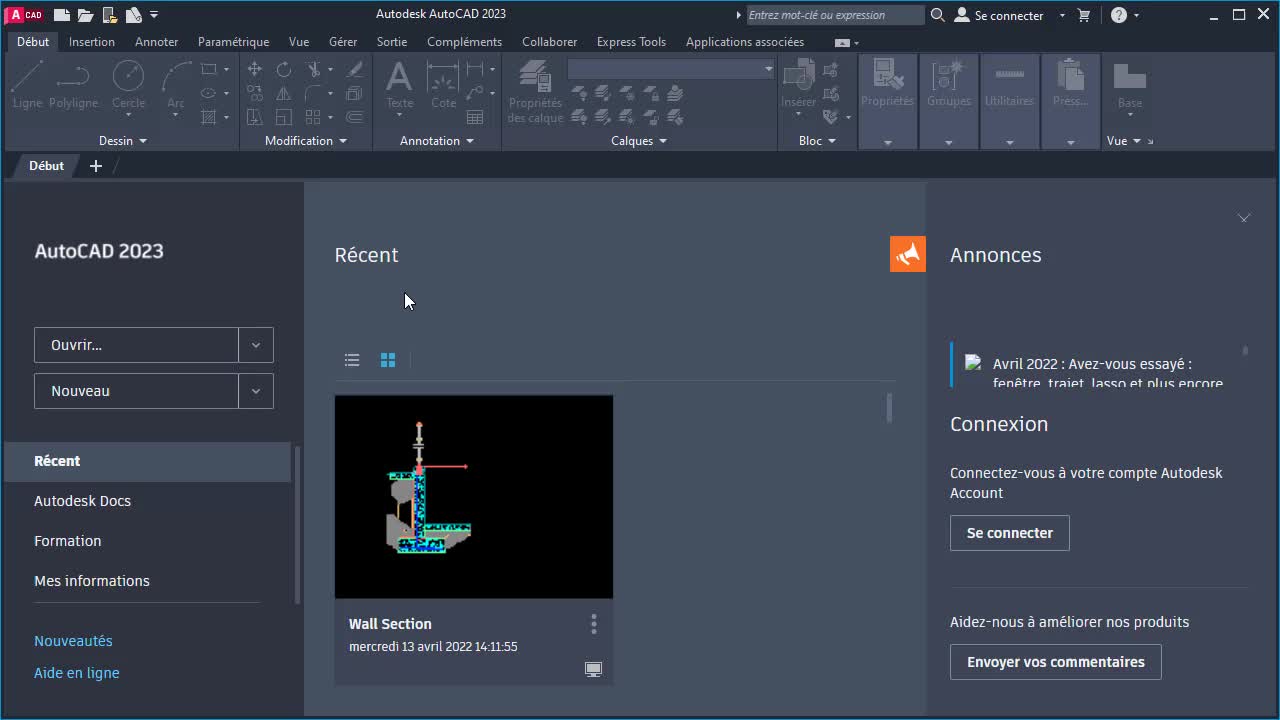Click the New file icon in the quick access toolbar
This screenshot has width=1280, height=720.
tap(62, 15)
